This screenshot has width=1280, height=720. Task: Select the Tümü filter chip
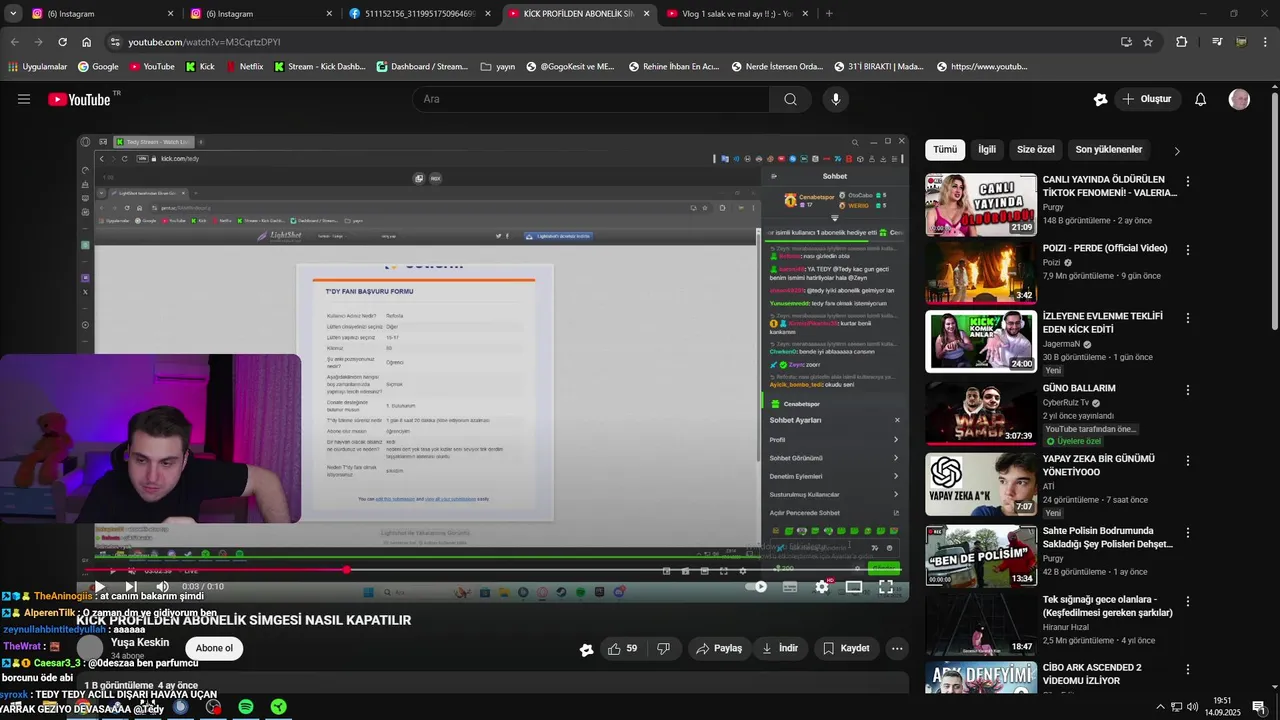[945, 150]
